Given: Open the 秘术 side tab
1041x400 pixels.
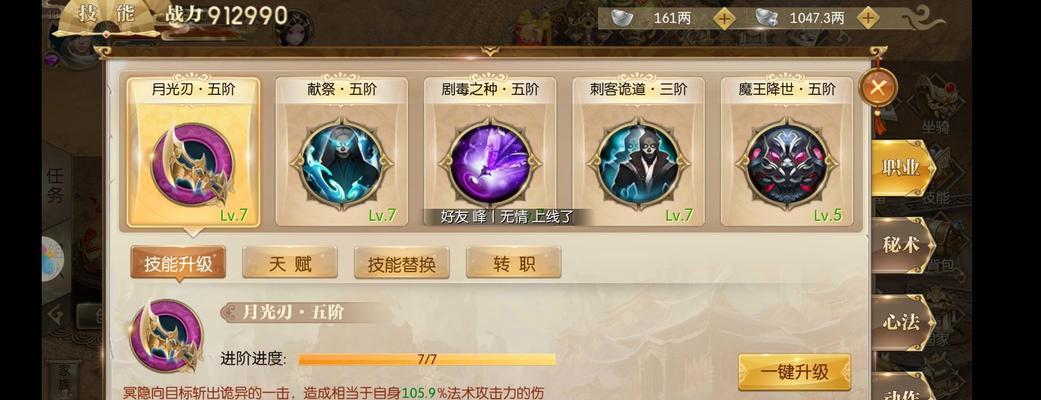Looking at the screenshot, I should coord(901,245).
